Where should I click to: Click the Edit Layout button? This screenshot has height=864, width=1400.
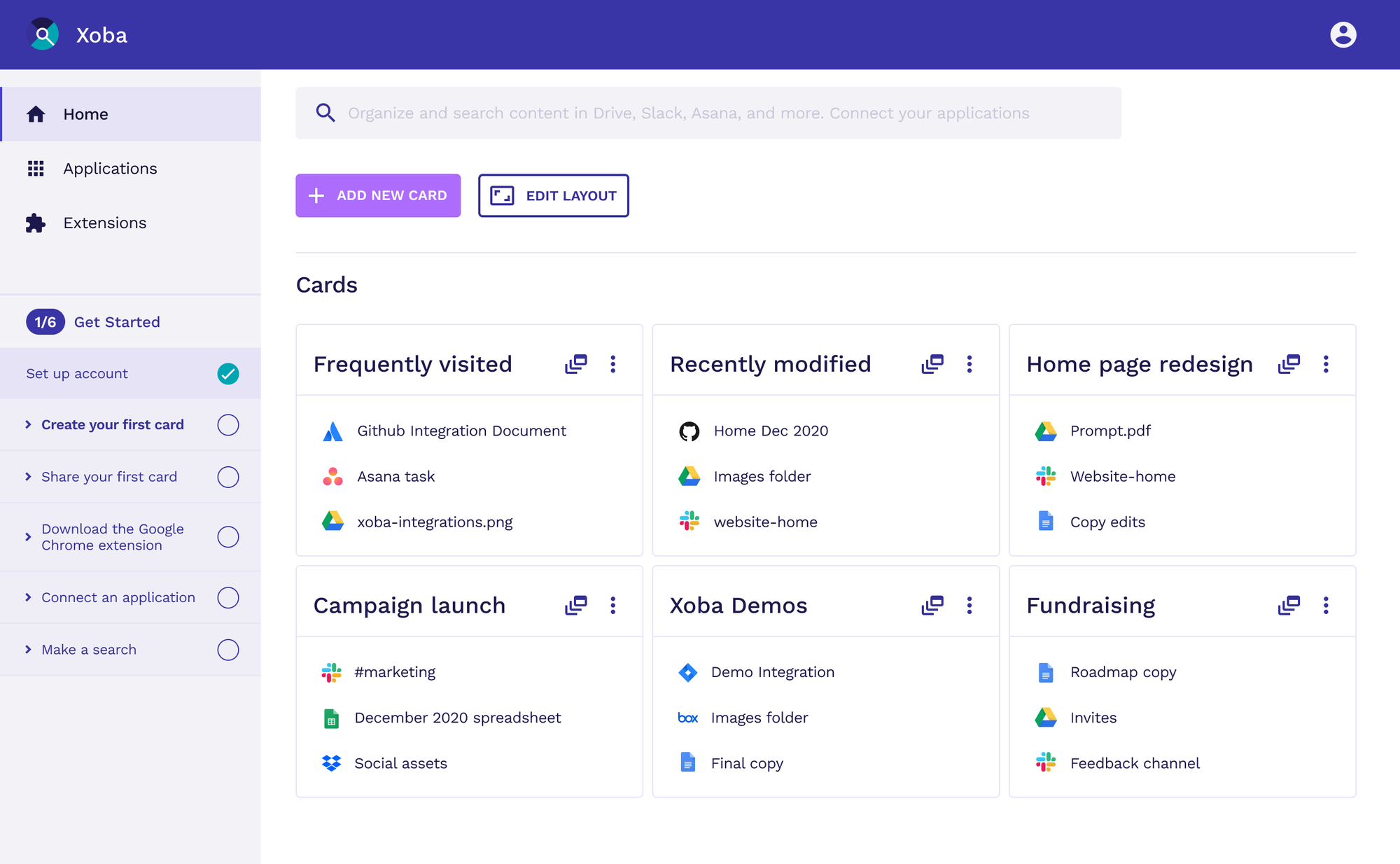coord(553,195)
